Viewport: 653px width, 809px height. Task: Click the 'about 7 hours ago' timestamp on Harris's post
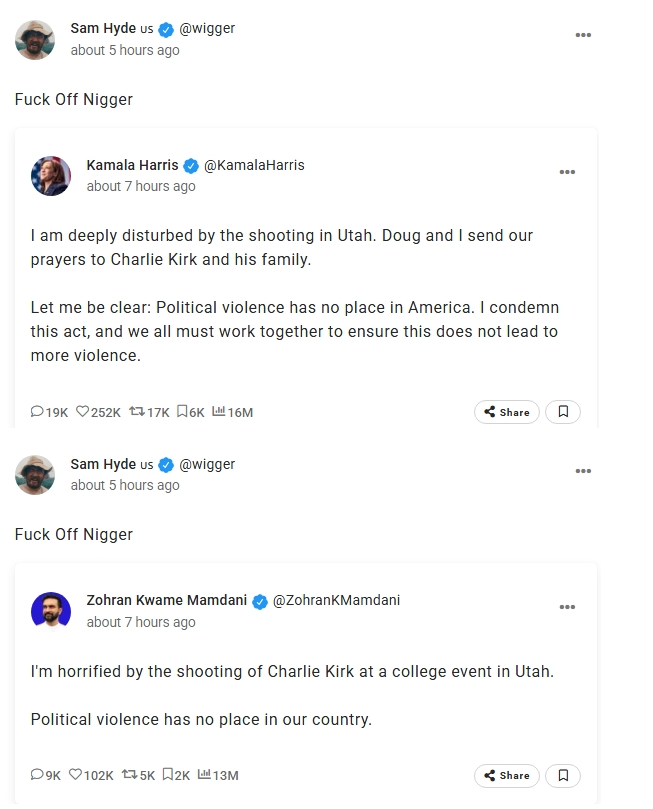coord(141,186)
